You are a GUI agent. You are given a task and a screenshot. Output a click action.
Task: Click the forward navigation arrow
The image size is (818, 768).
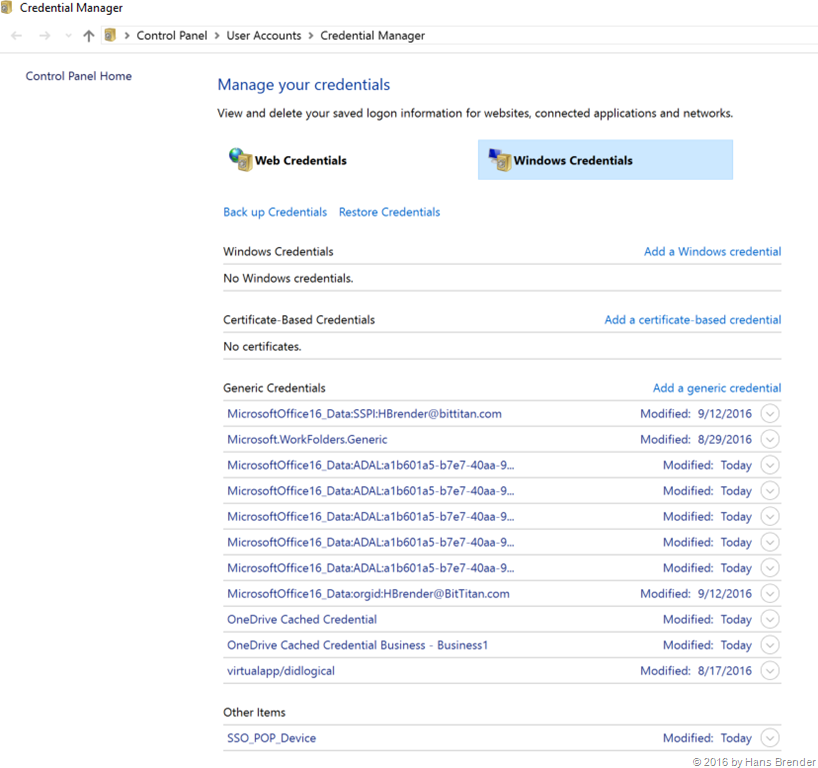point(44,36)
